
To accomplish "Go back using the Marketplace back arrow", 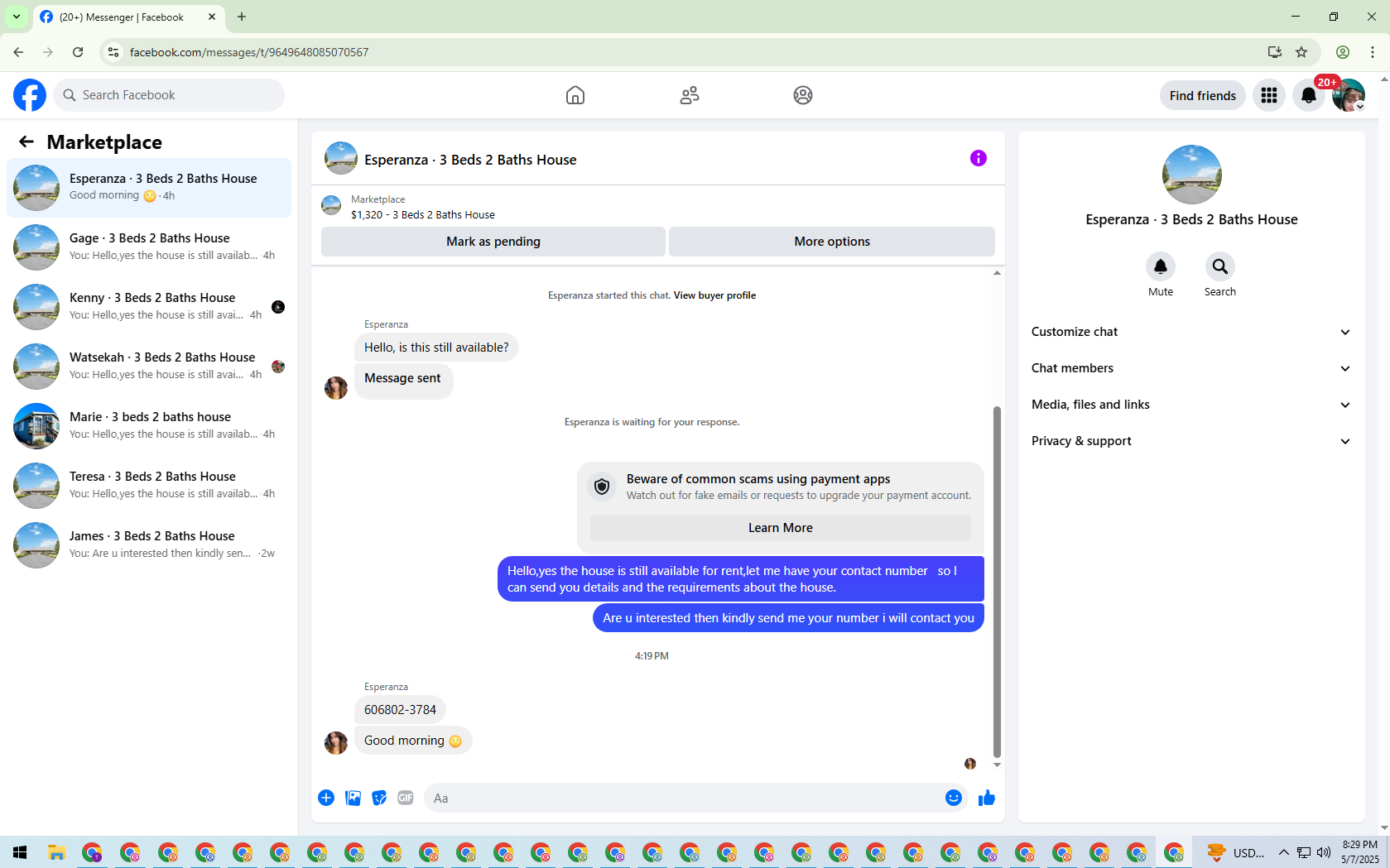I will tap(26, 141).
